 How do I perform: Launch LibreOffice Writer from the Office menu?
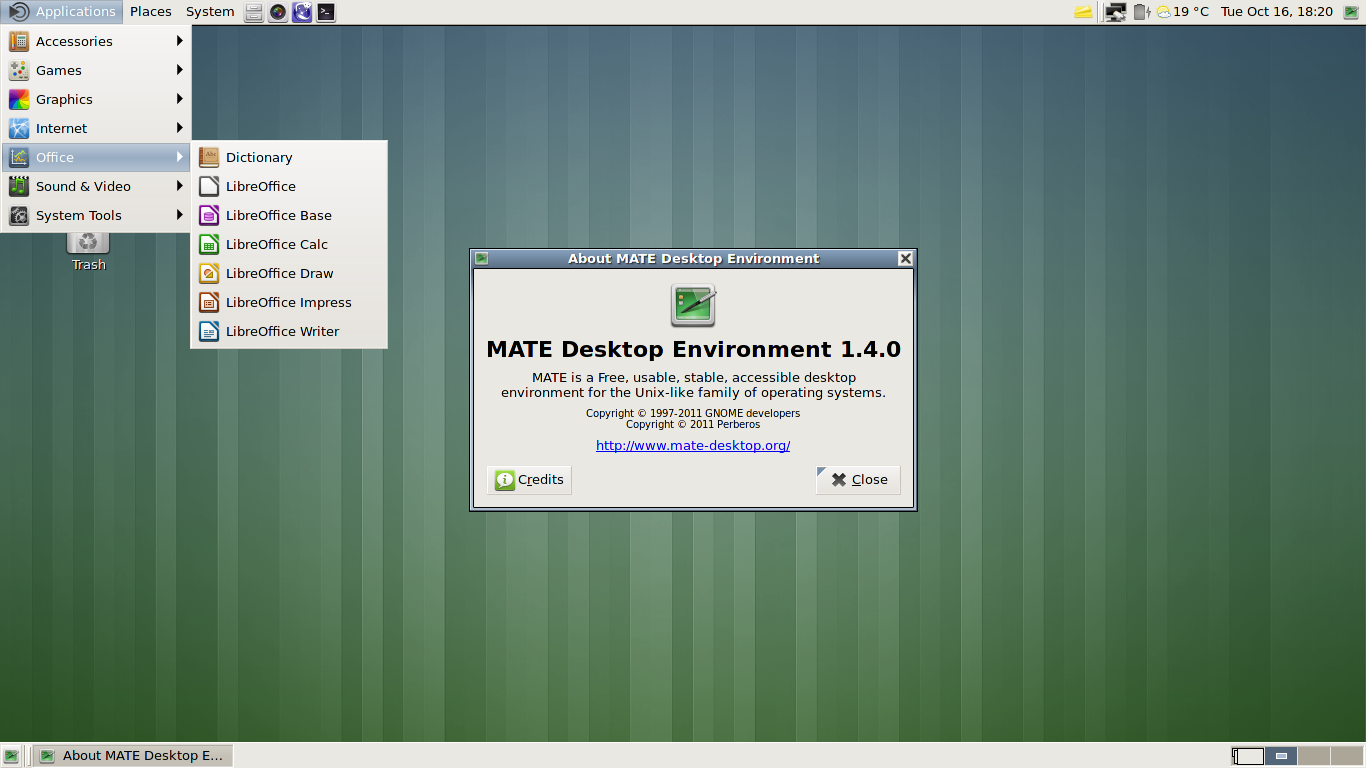tap(282, 331)
